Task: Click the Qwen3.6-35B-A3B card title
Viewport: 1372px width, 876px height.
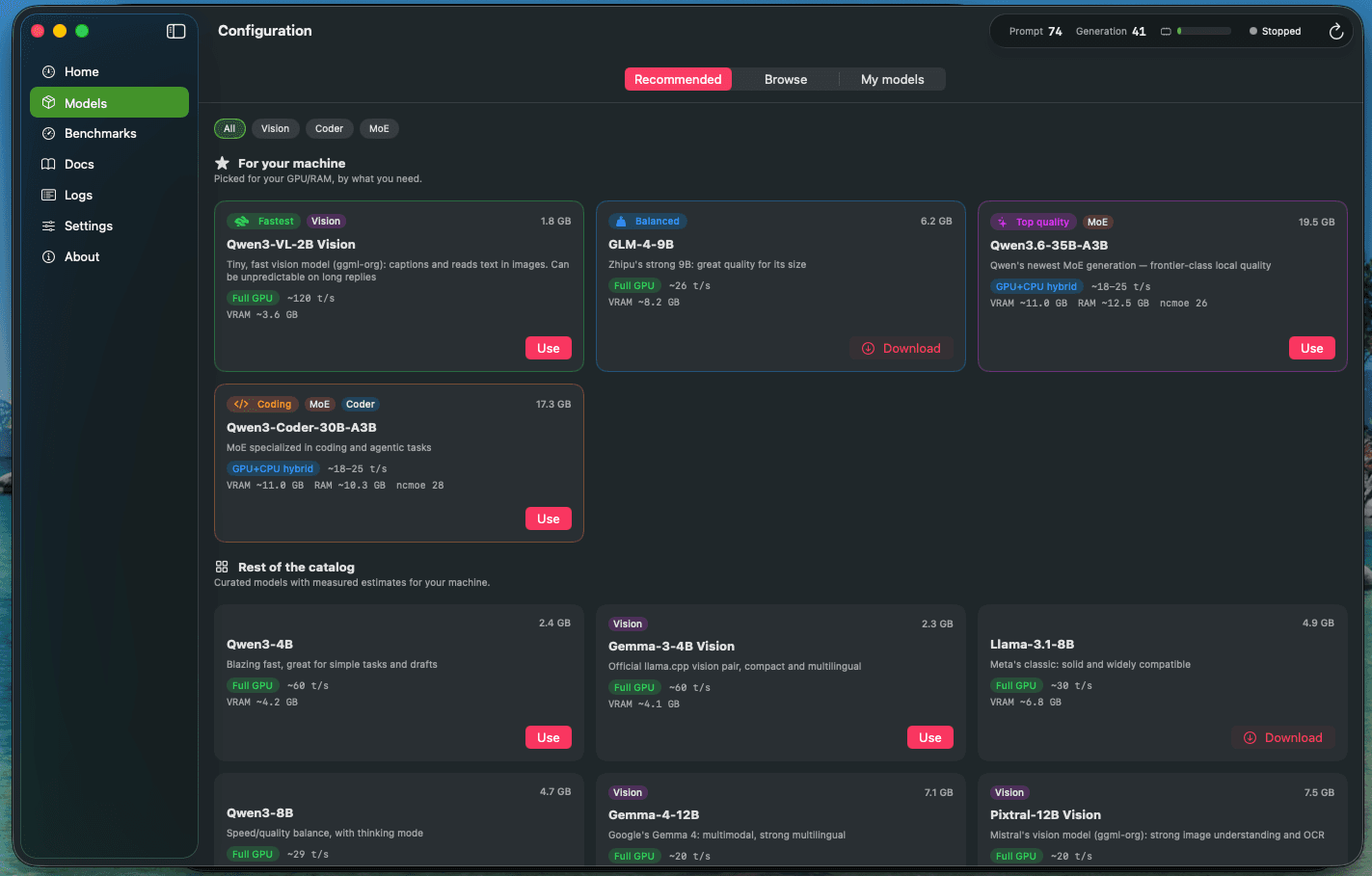Action: pyautogui.click(x=1049, y=245)
